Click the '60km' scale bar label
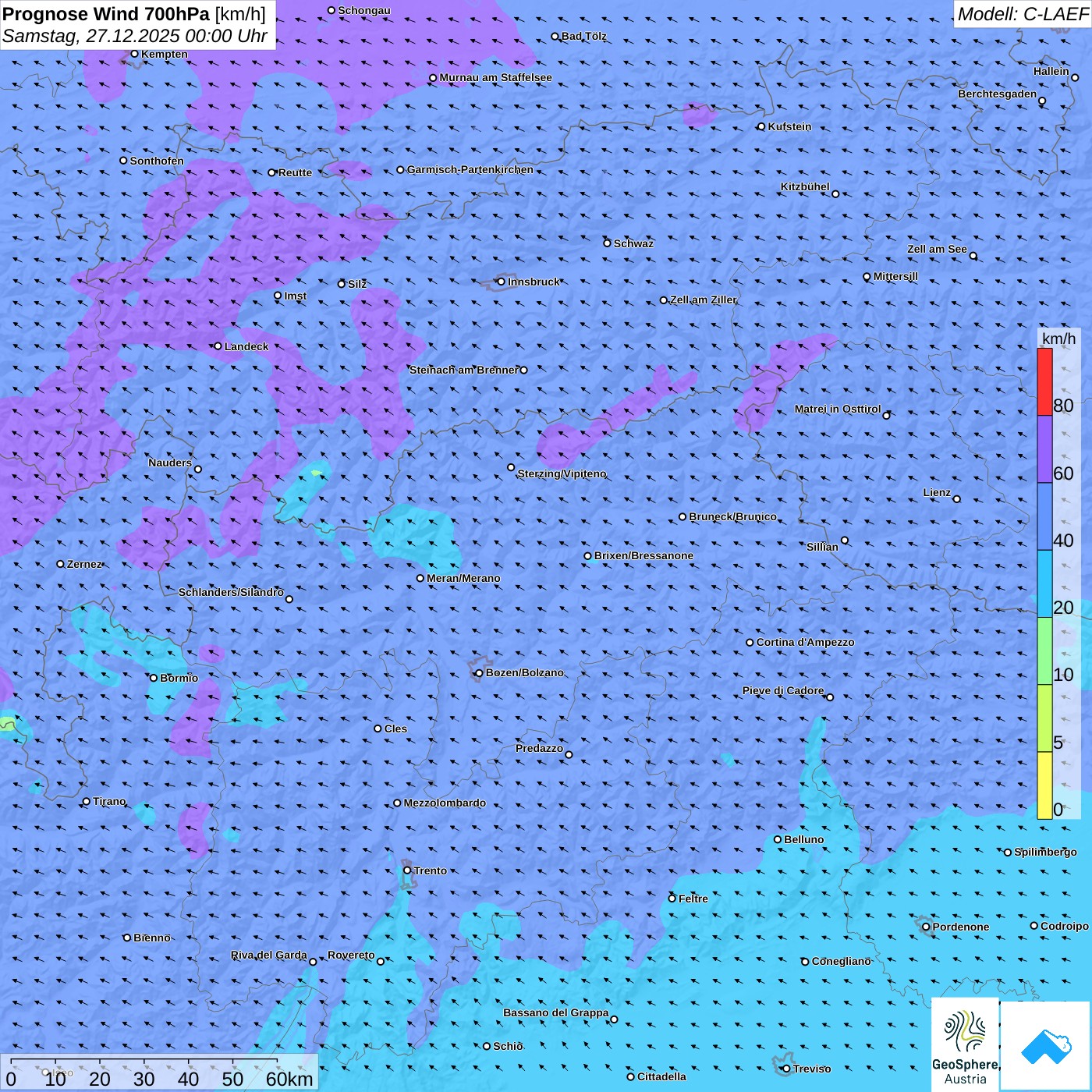The image size is (1092, 1092). 289,1079
